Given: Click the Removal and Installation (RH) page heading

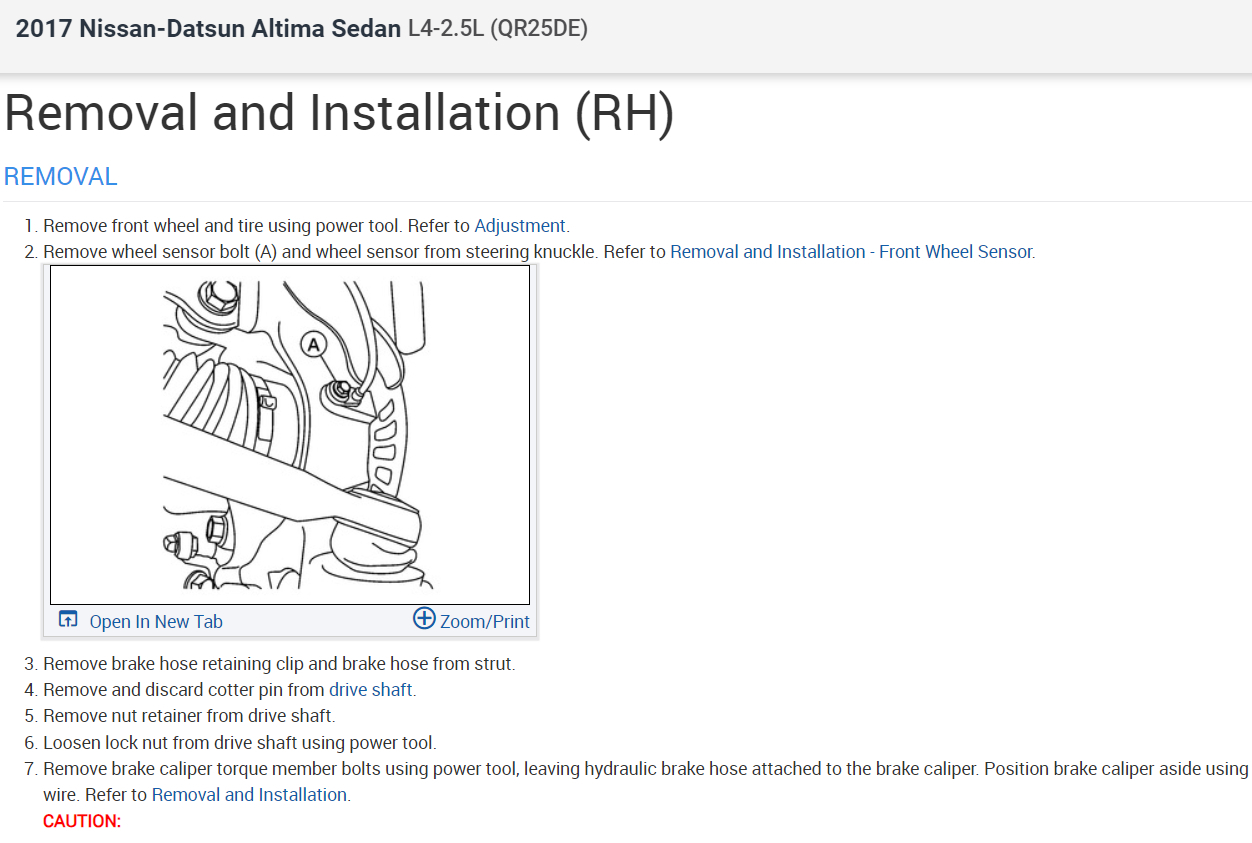Looking at the screenshot, I should (x=339, y=112).
